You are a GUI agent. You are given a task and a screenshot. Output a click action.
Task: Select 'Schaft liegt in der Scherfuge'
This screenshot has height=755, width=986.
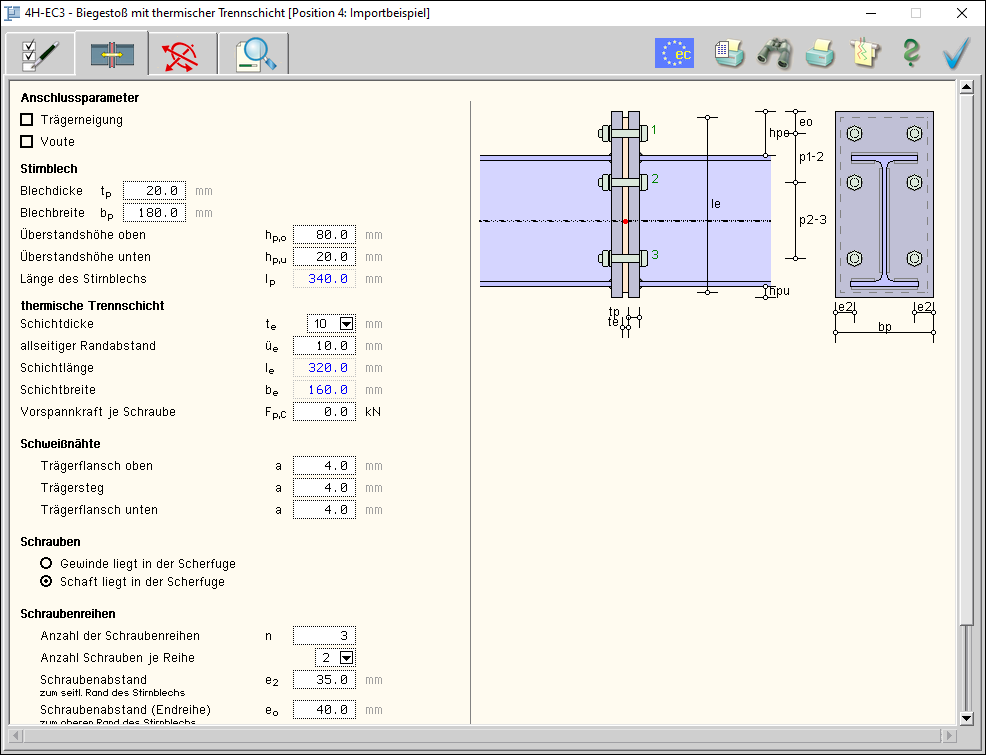point(46,582)
